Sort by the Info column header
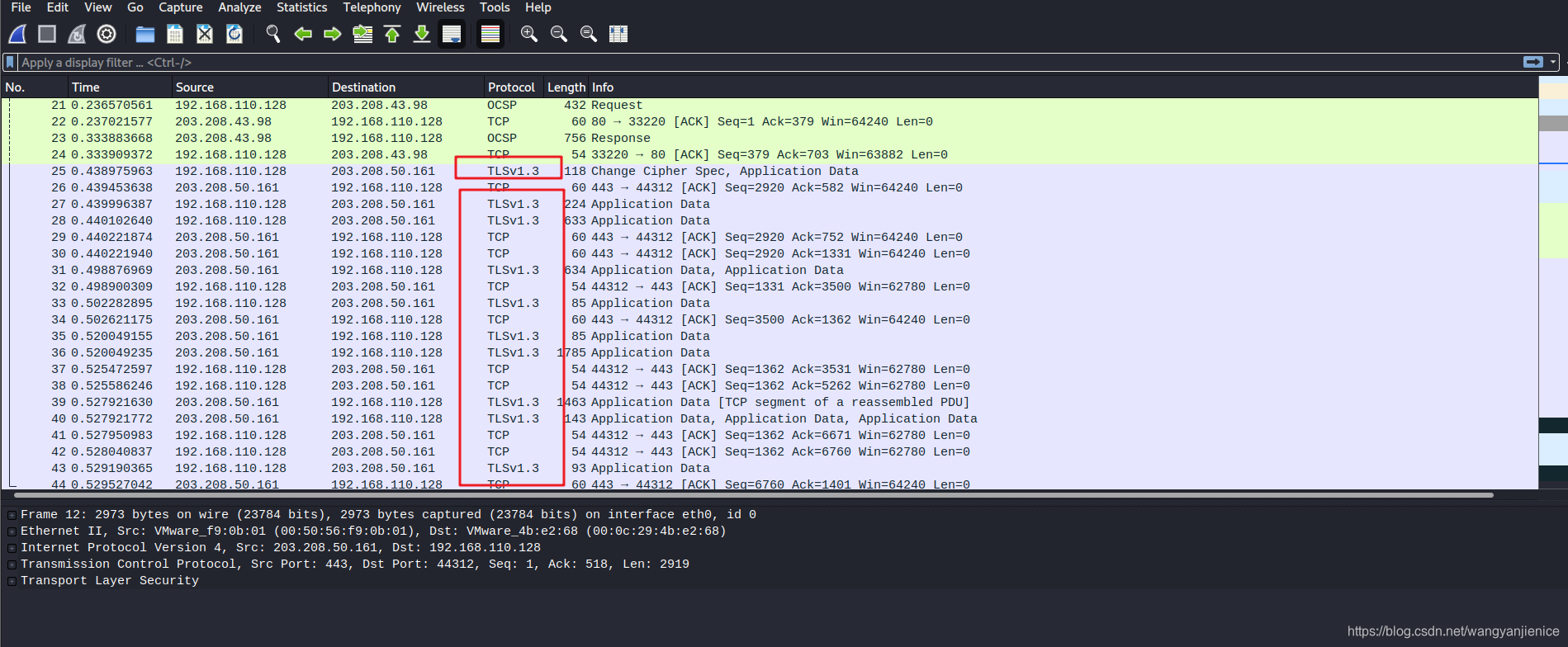The height and width of the screenshot is (647, 1568). [x=1063, y=87]
